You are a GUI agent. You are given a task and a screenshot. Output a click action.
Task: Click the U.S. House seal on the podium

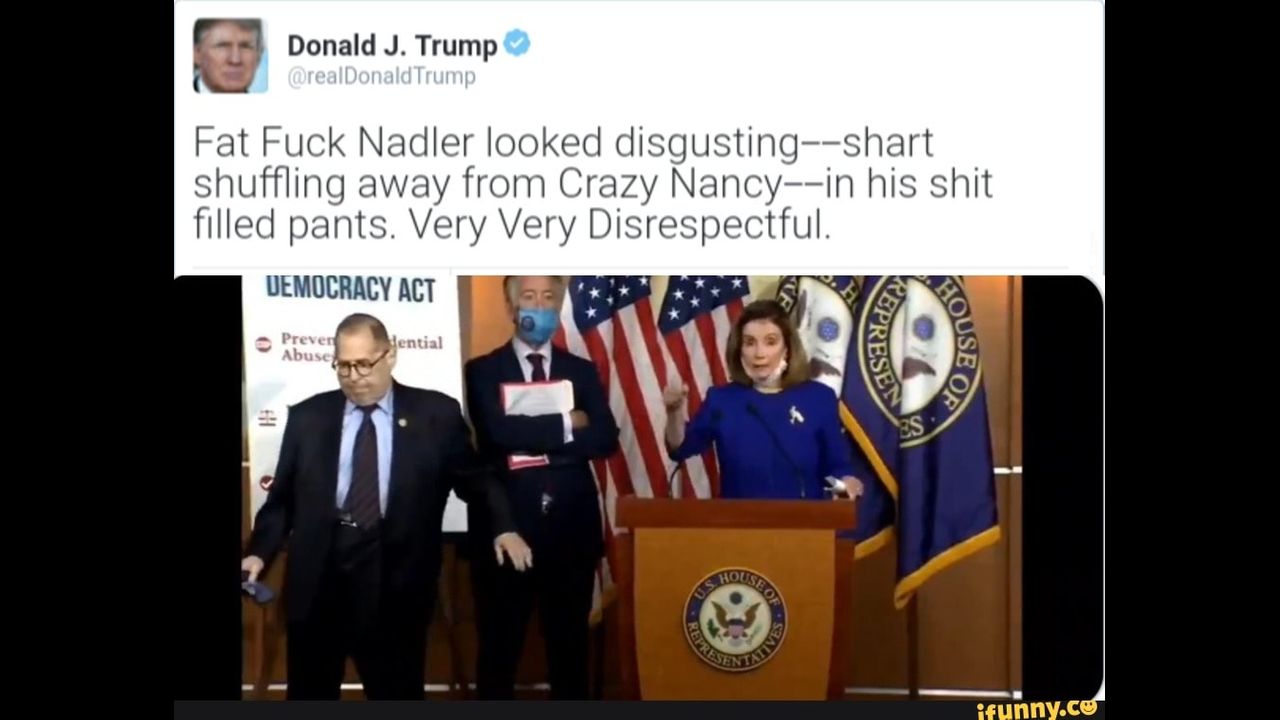coord(735,619)
